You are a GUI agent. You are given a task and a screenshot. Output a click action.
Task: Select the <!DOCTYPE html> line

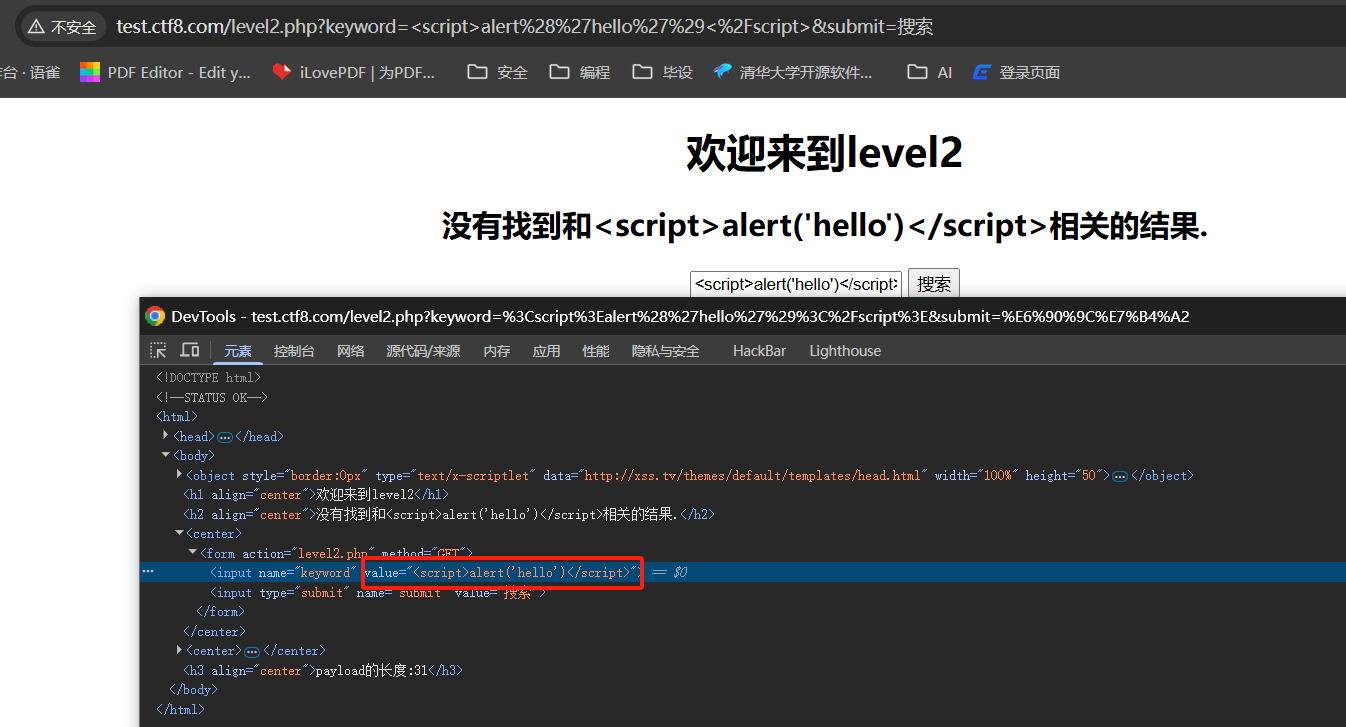coord(208,378)
